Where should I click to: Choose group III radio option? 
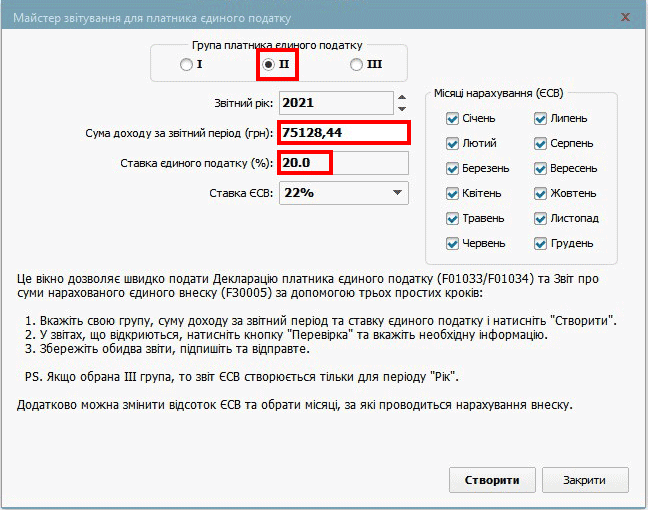pos(357,65)
